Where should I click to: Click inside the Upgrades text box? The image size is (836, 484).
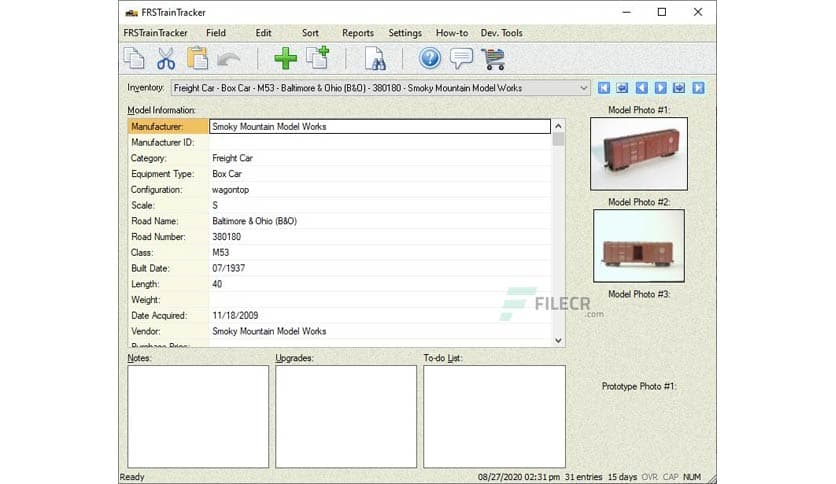pyautogui.click(x=346, y=416)
